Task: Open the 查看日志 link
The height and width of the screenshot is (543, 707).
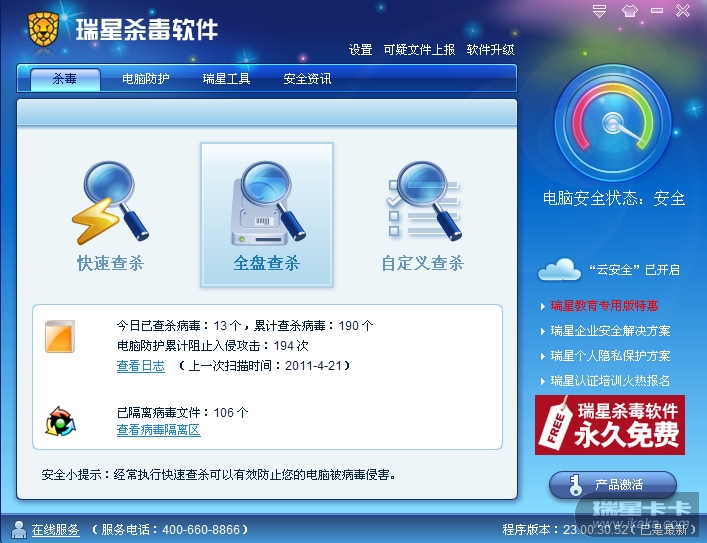Action: click(x=141, y=366)
